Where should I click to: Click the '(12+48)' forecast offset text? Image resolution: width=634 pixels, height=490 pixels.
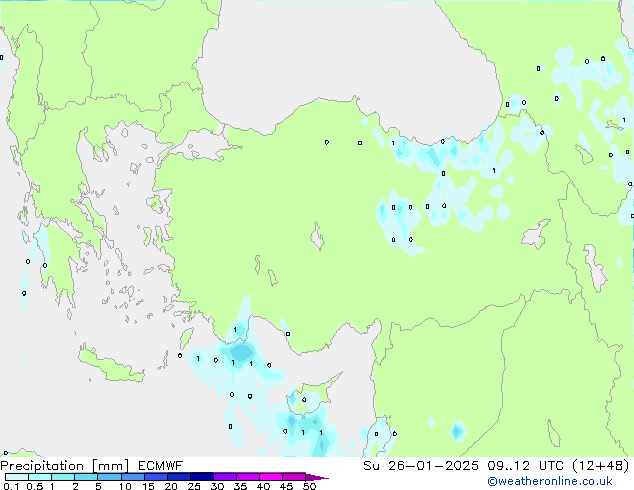(601, 466)
